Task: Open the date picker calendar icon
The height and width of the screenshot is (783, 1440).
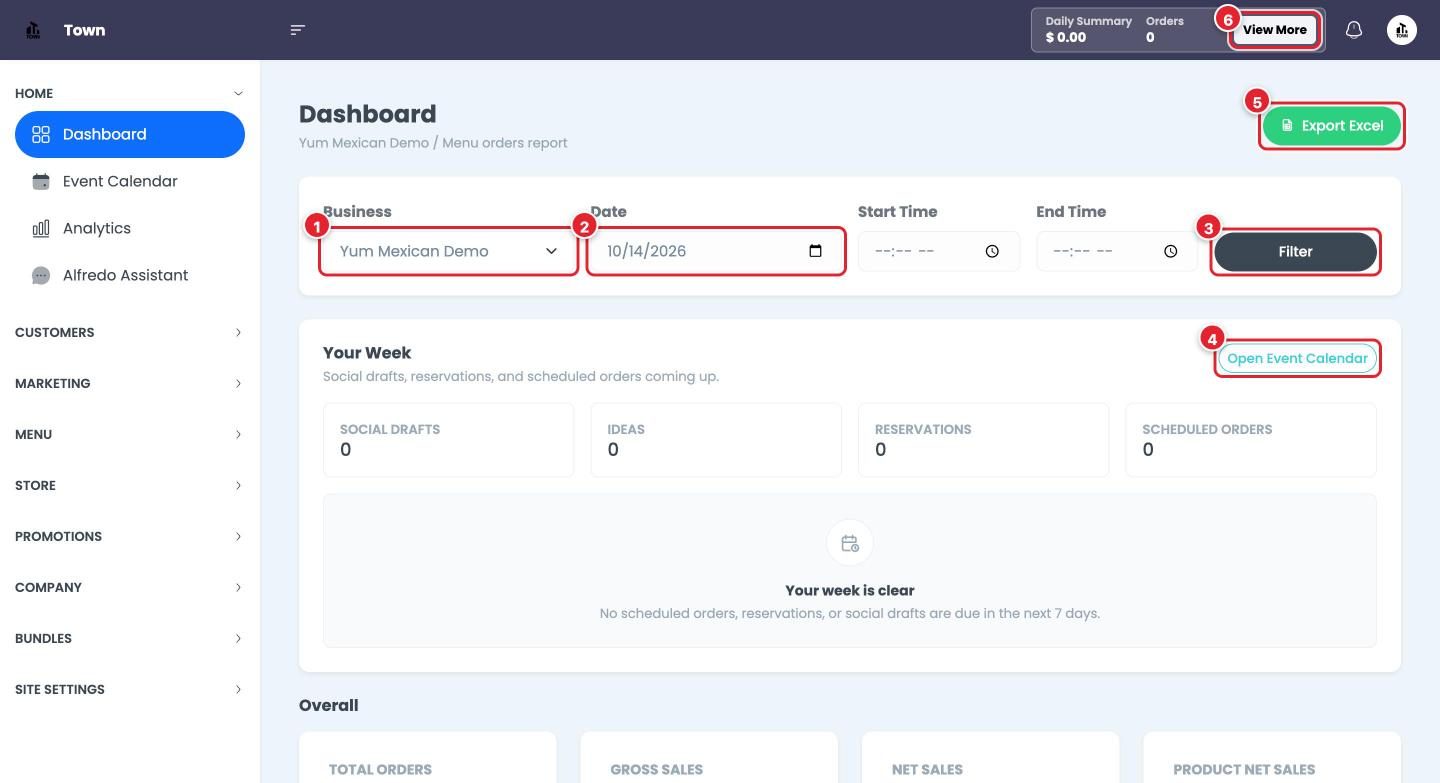Action: tap(815, 251)
